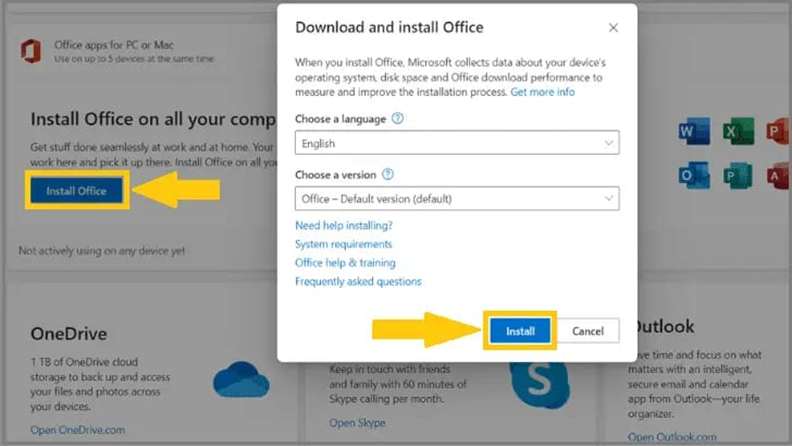Click the Skype logo icon
The width and height of the screenshot is (792, 446).
pyautogui.click(x=539, y=384)
